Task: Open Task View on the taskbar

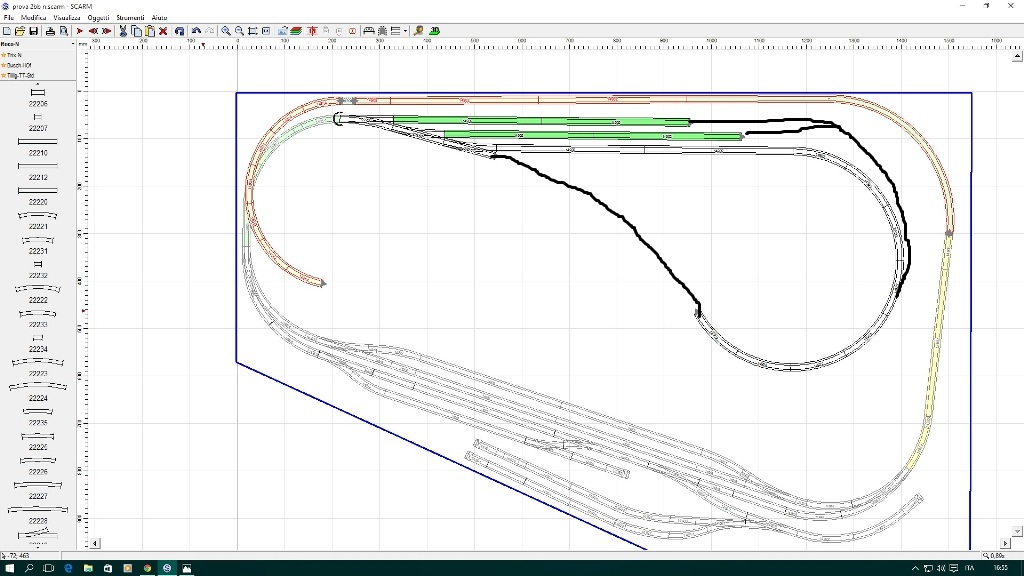Action: [x=48, y=568]
